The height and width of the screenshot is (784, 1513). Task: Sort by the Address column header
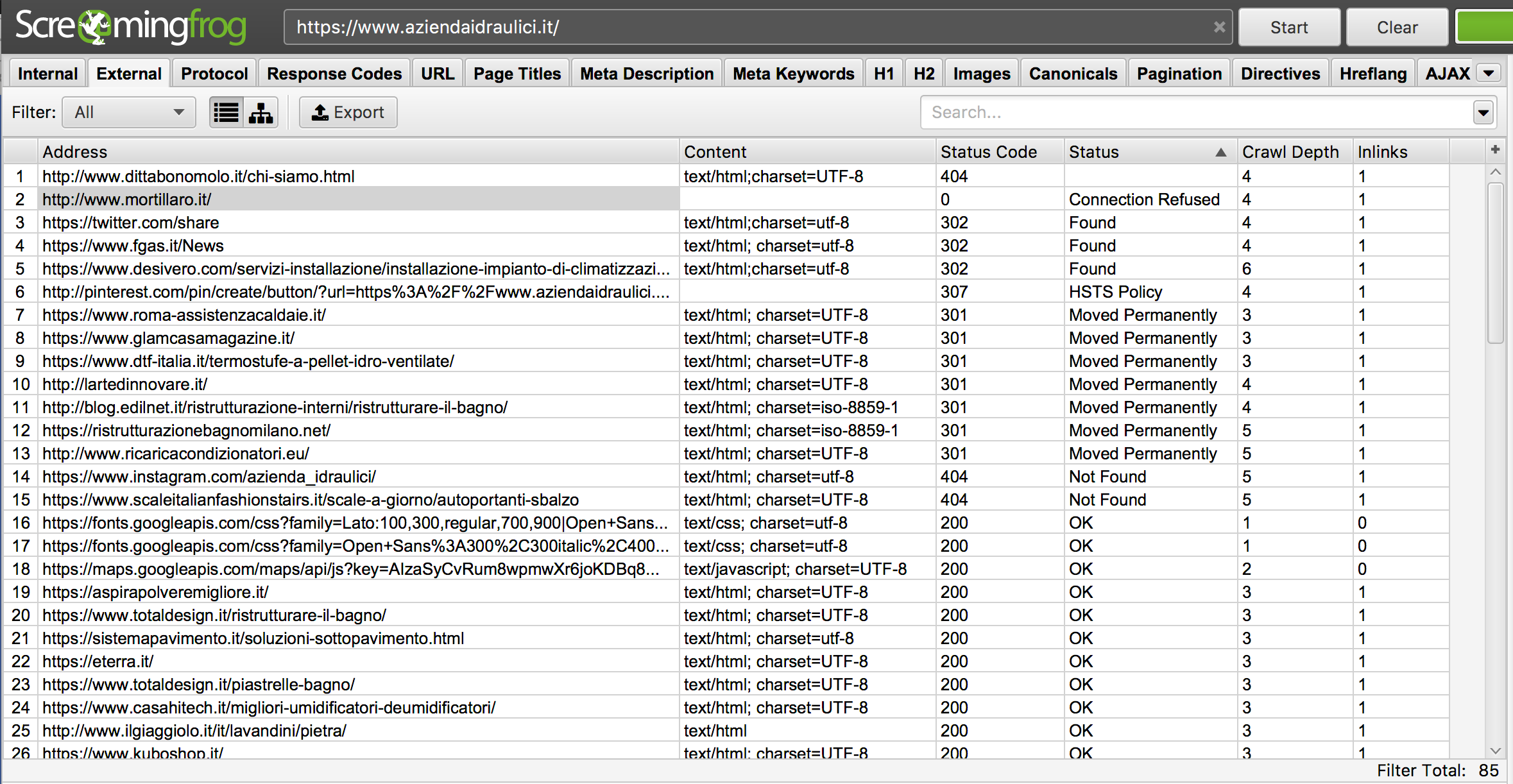(x=359, y=152)
